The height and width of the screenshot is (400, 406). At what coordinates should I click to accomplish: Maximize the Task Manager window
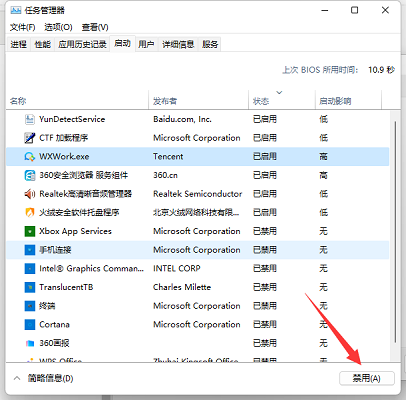(355, 10)
